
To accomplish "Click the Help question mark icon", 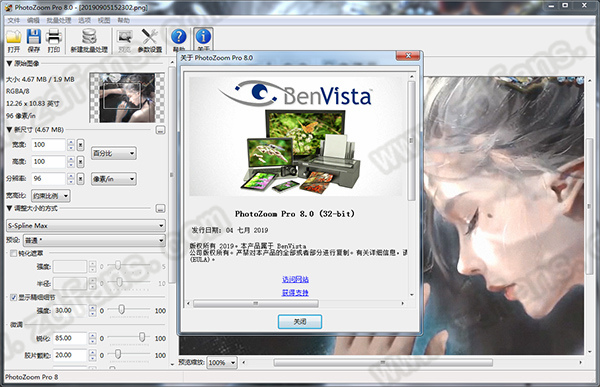I will click(179, 37).
